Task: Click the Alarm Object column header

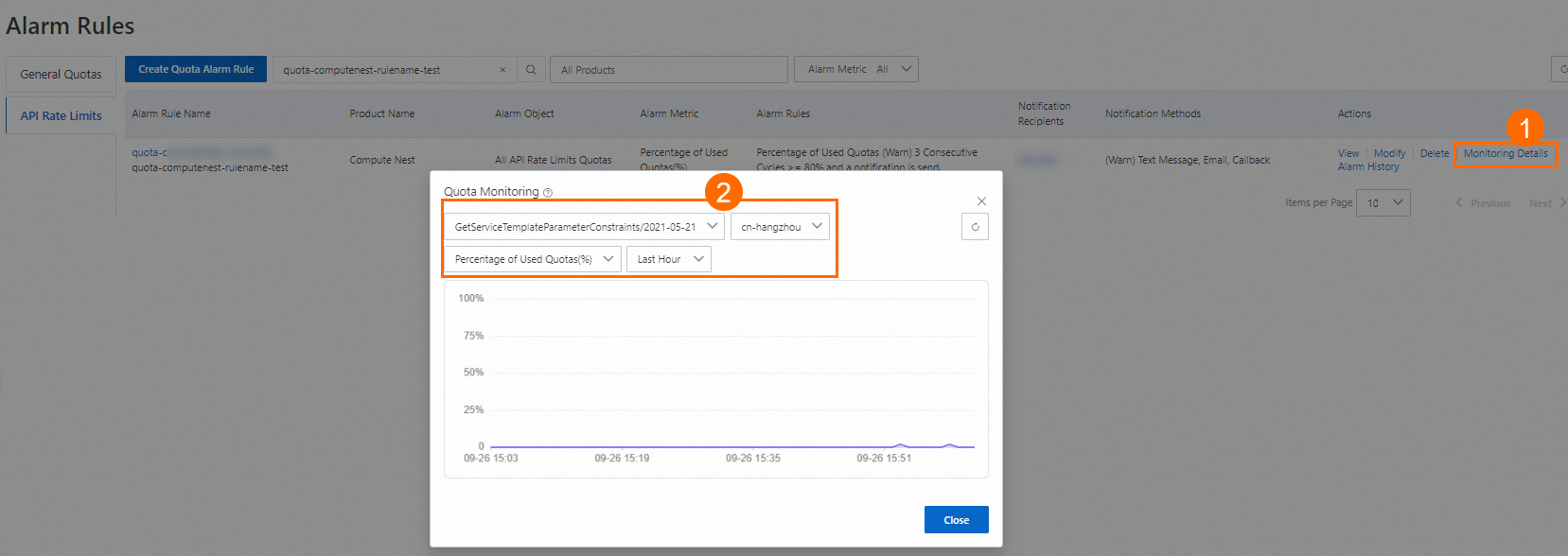Action: point(524,113)
